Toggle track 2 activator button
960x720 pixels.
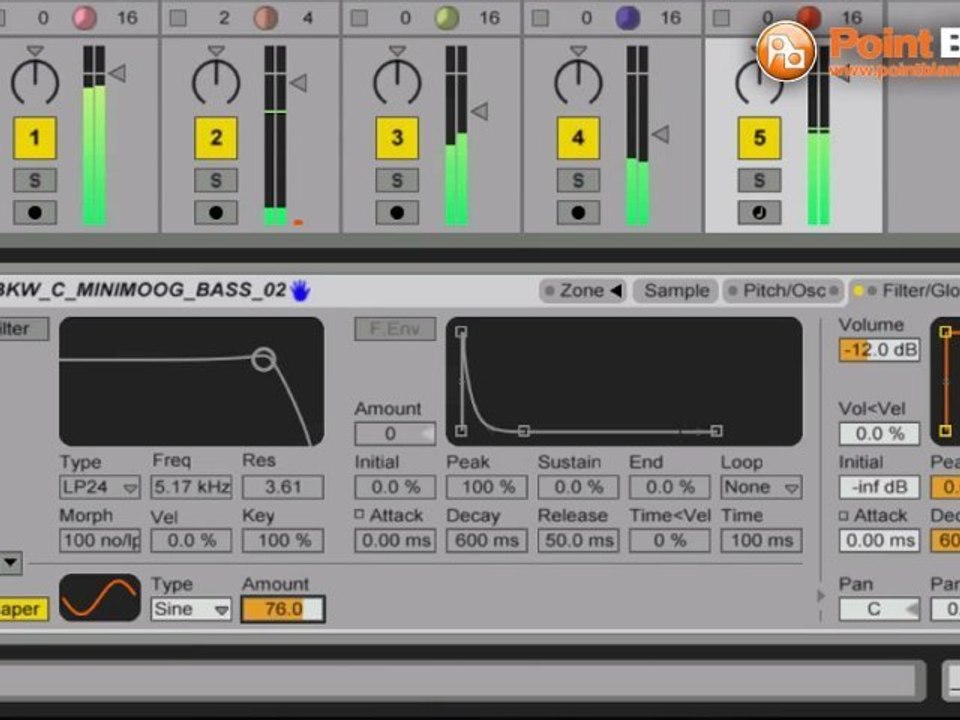pos(216,138)
